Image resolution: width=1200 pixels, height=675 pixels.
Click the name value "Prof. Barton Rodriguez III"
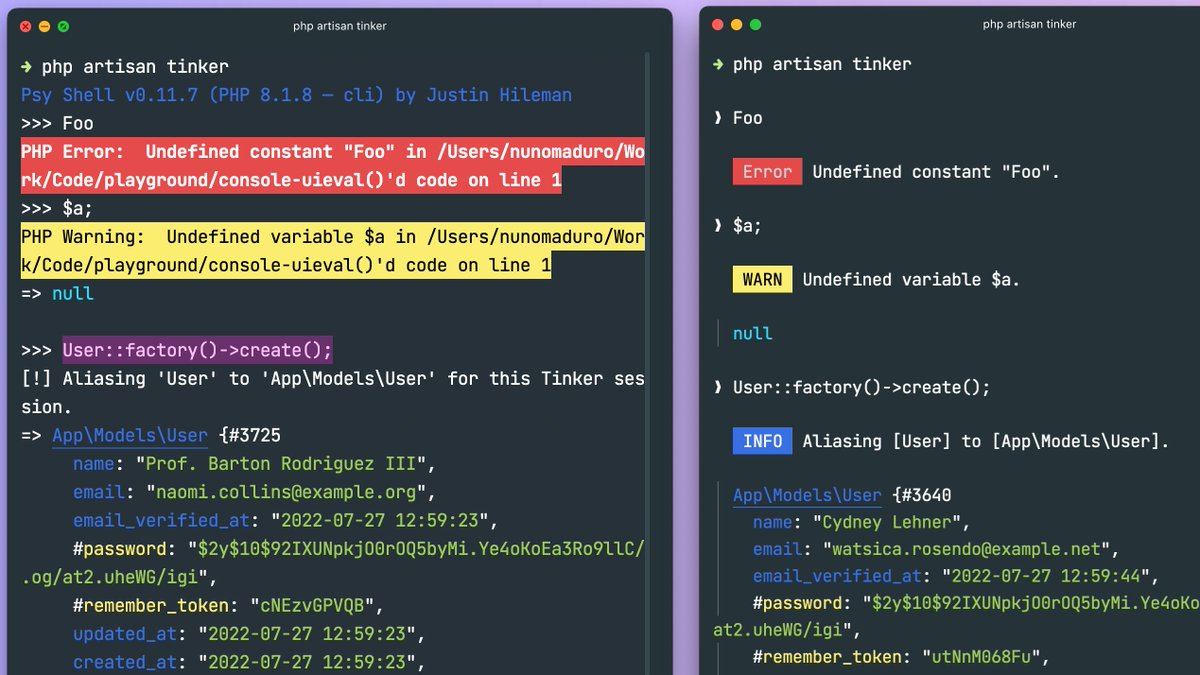pyautogui.click(x=287, y=464)
